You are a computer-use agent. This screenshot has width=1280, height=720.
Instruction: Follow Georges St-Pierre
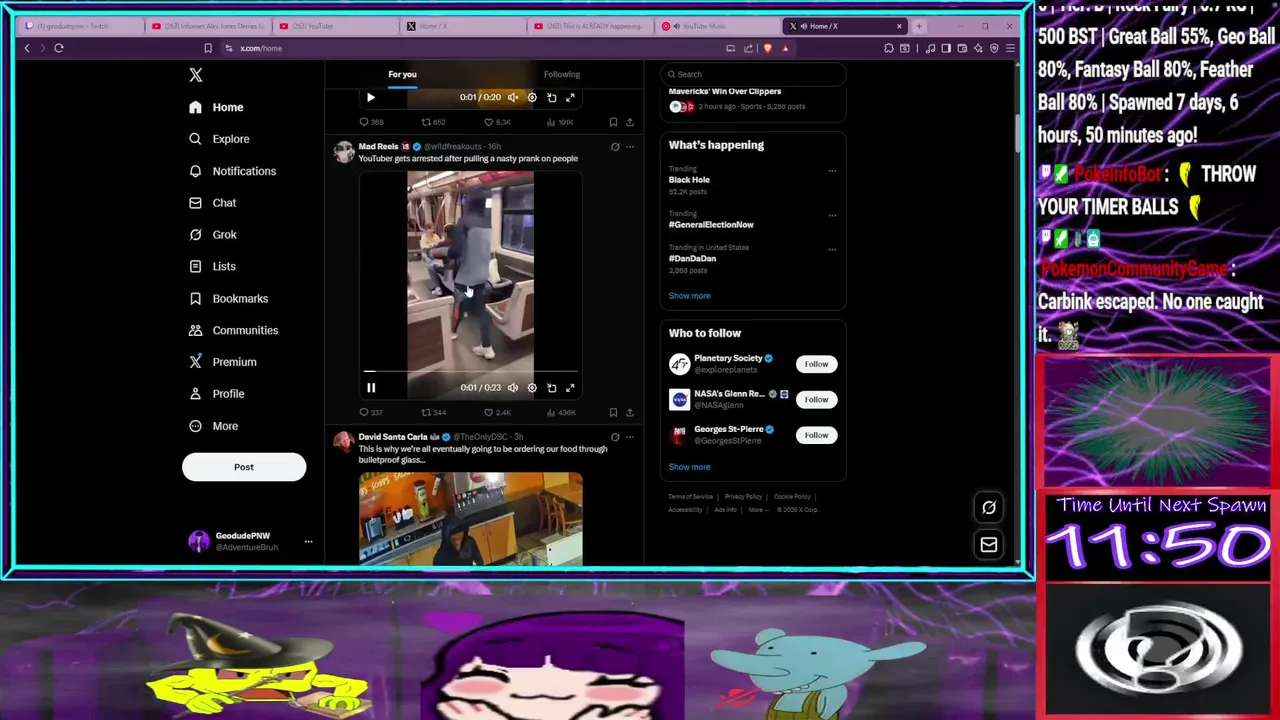(x=816, y=435)
